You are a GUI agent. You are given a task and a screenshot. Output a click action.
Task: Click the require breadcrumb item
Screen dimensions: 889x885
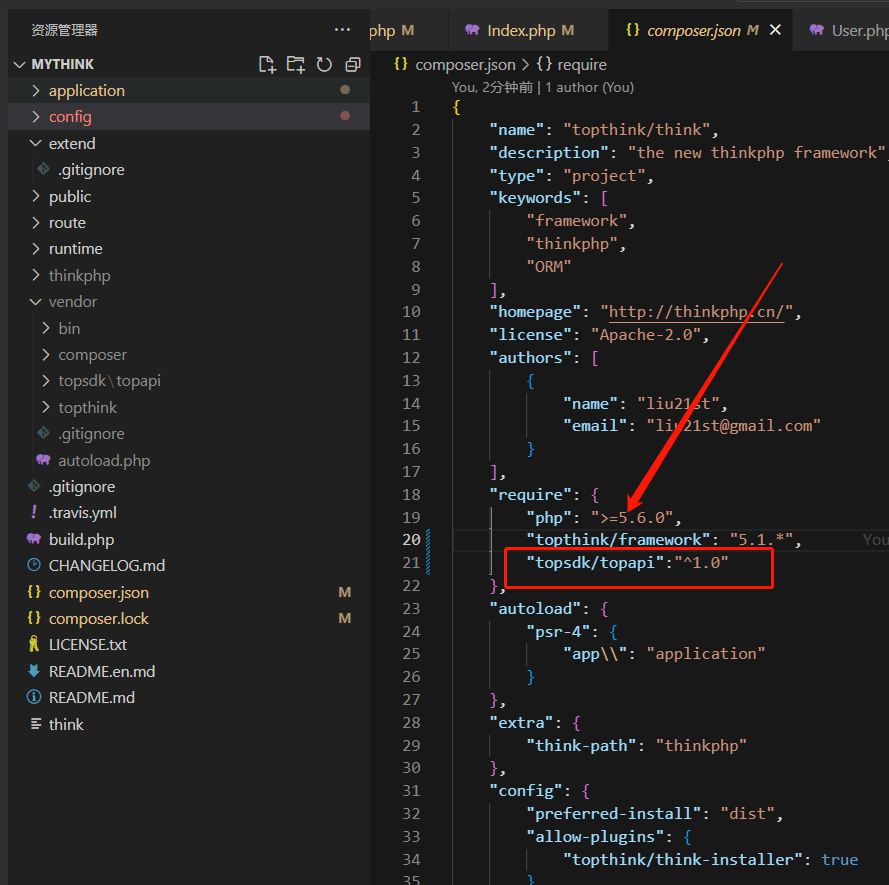(x=581, y=64)
